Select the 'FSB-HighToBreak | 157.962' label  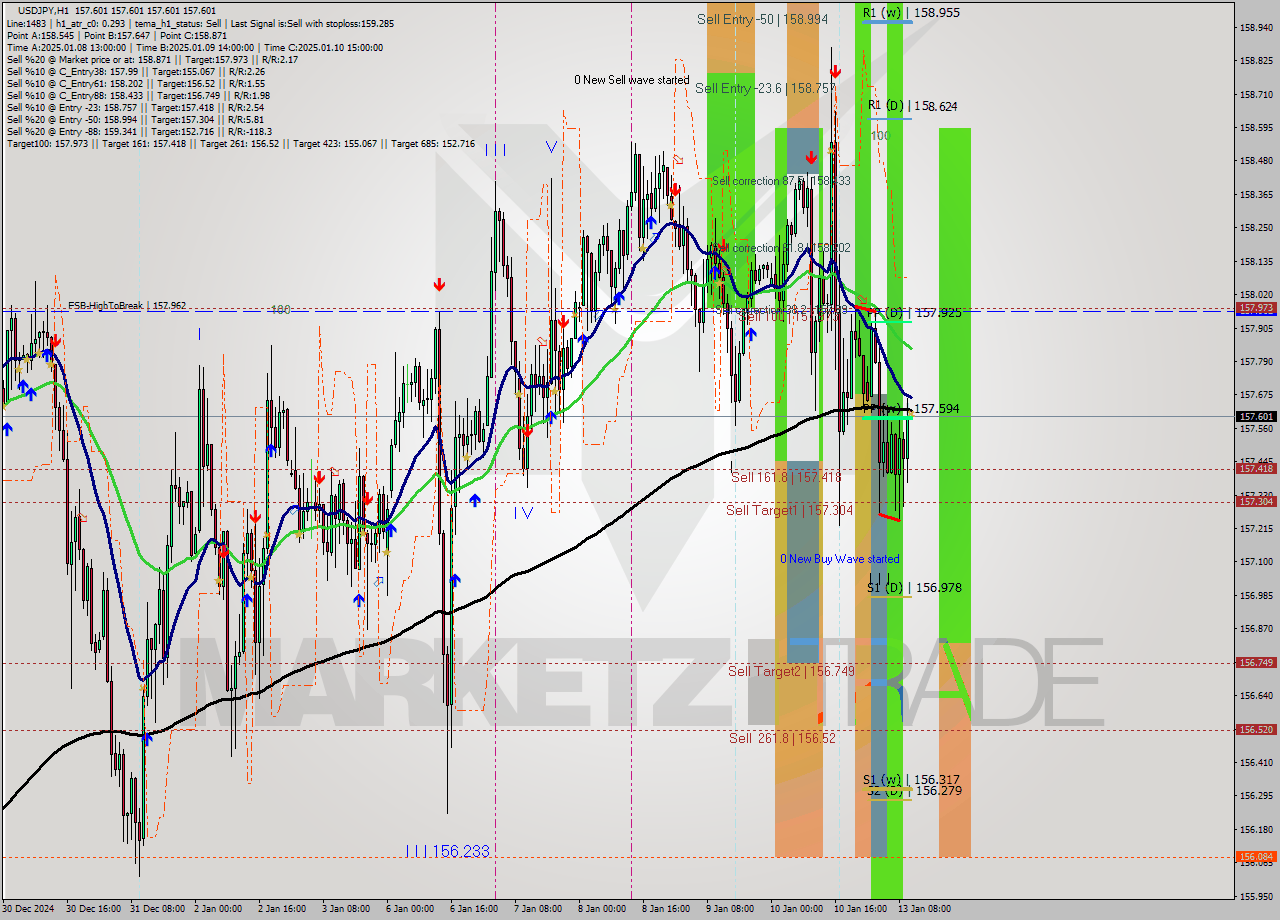tap(127, 306)
